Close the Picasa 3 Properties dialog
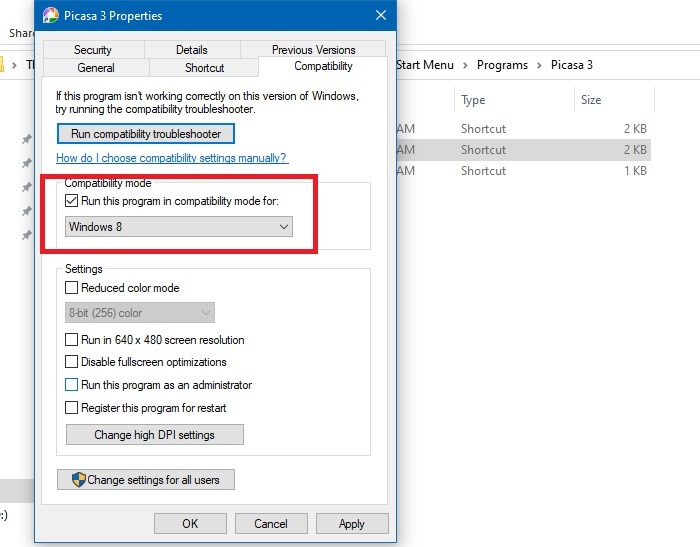 pyautogui.click(x=381, y=15)
